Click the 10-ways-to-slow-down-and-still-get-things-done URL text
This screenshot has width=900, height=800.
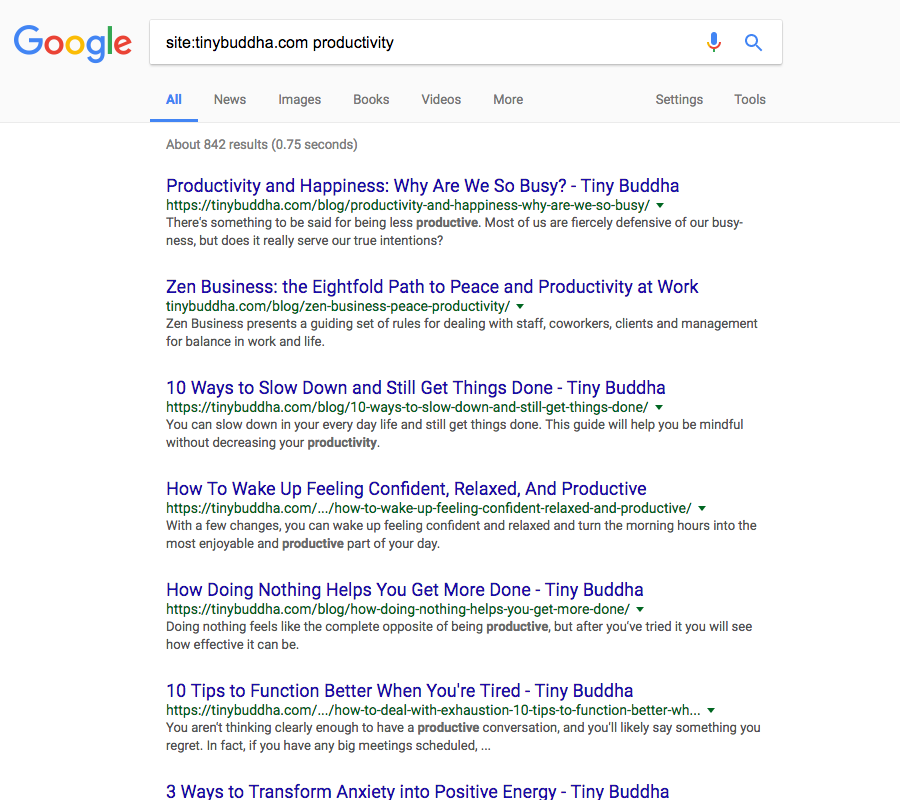click(407, 407)
